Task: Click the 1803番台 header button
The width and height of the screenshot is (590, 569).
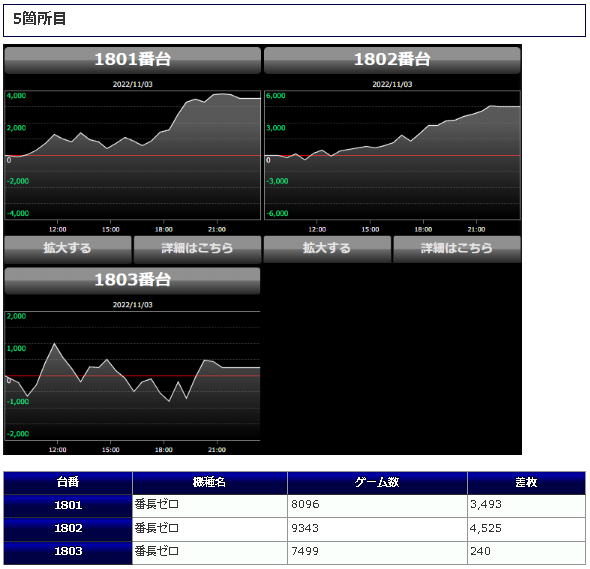Action: (x=132, y=280)
